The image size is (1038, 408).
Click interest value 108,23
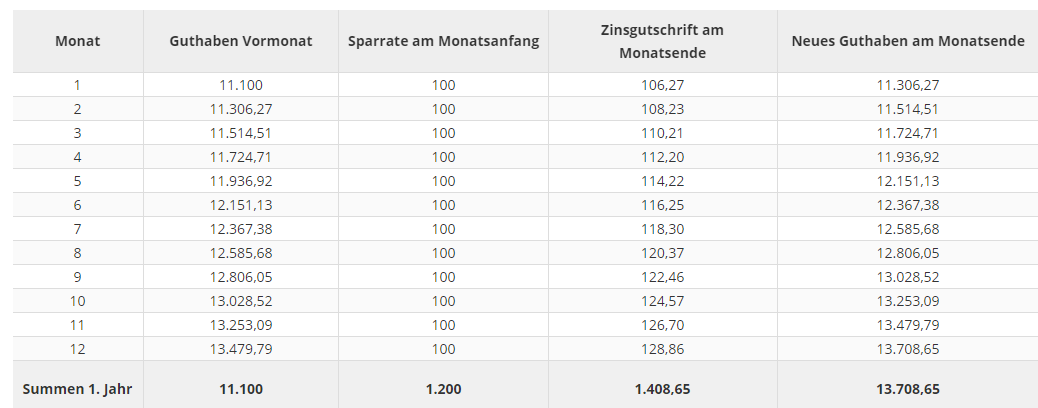tap(663, 109)
